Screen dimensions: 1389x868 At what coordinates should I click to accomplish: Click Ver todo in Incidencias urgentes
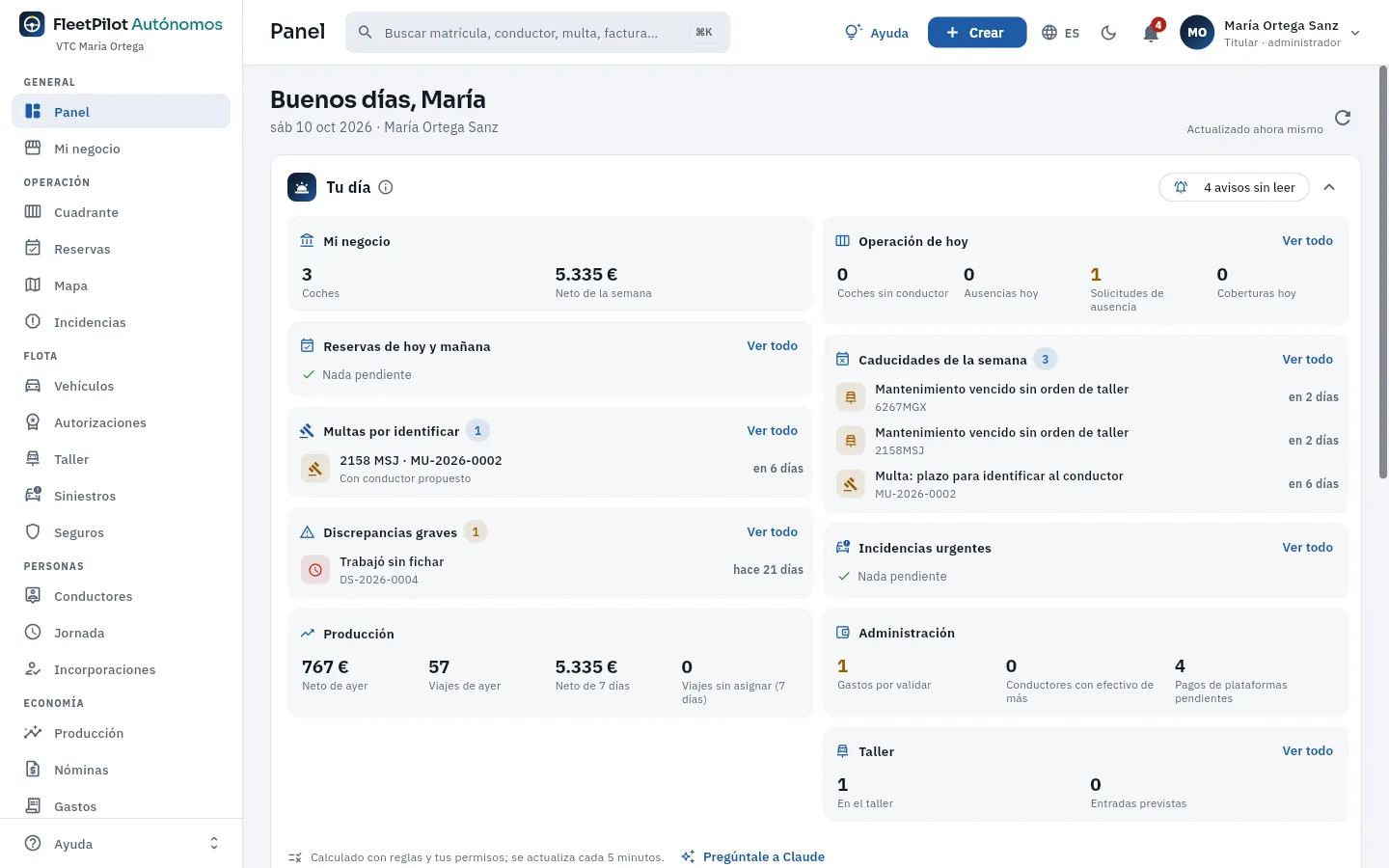tap(1307, 548)
